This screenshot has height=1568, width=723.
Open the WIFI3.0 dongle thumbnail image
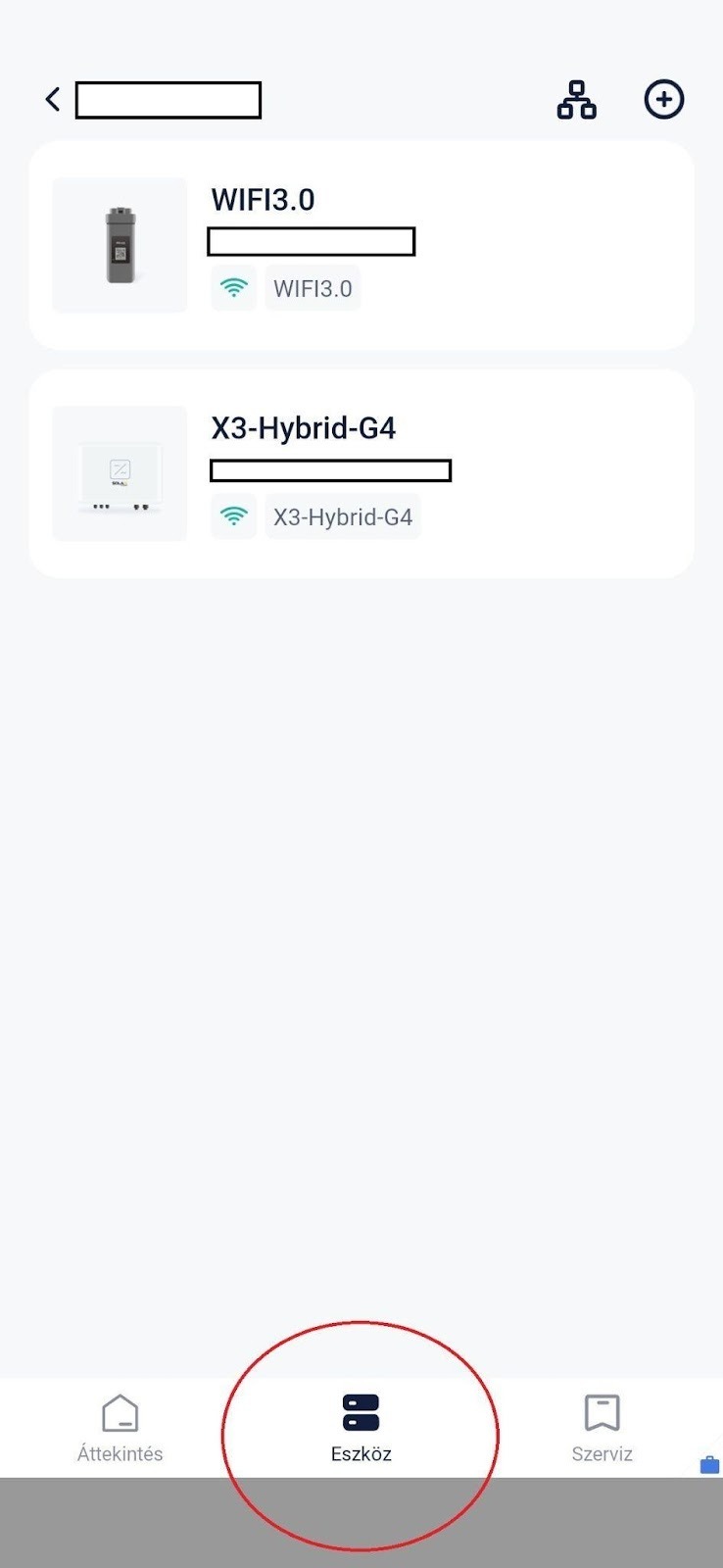point(120,245)
